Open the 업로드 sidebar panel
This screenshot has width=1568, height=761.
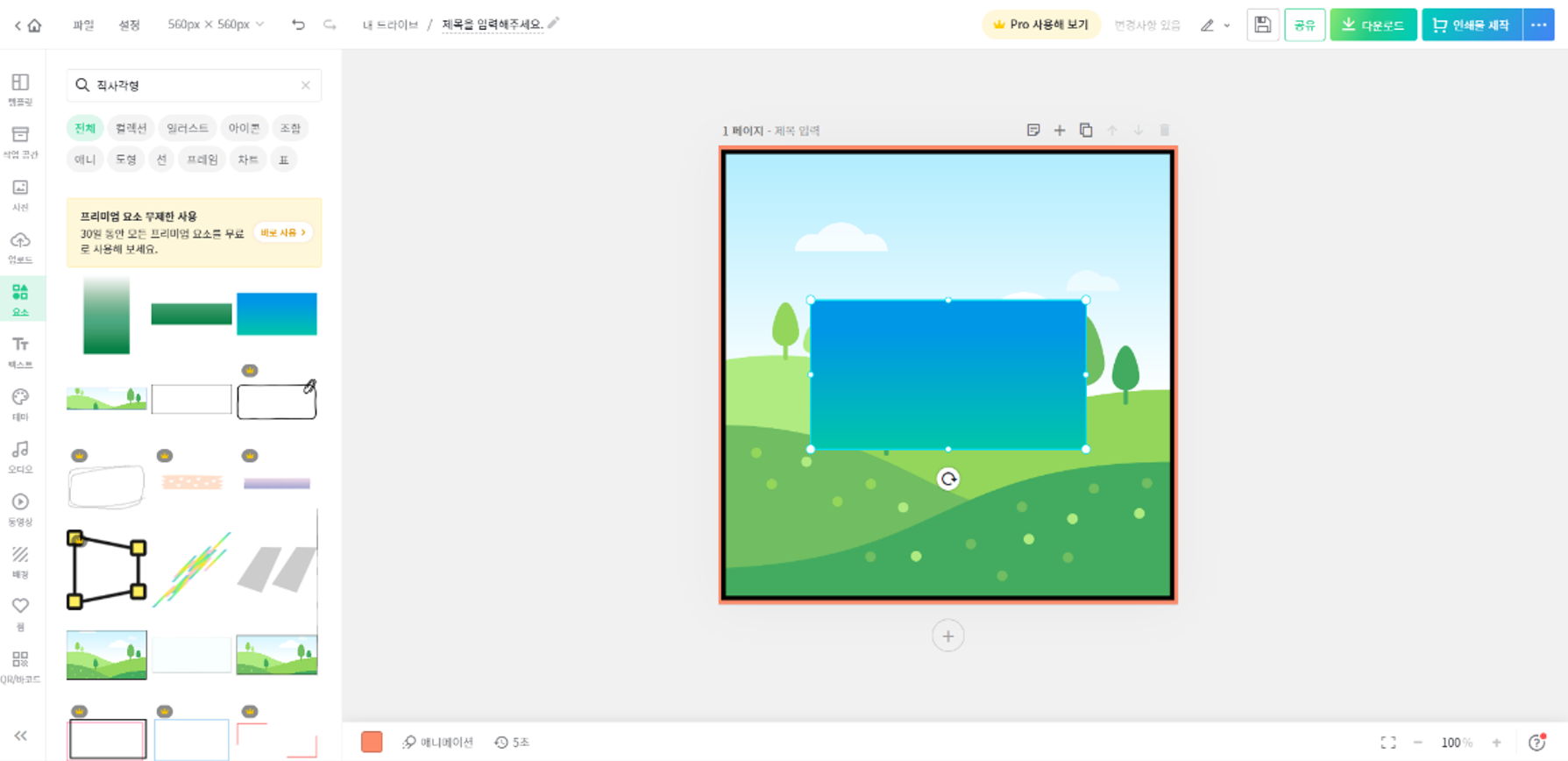(20, 247)
